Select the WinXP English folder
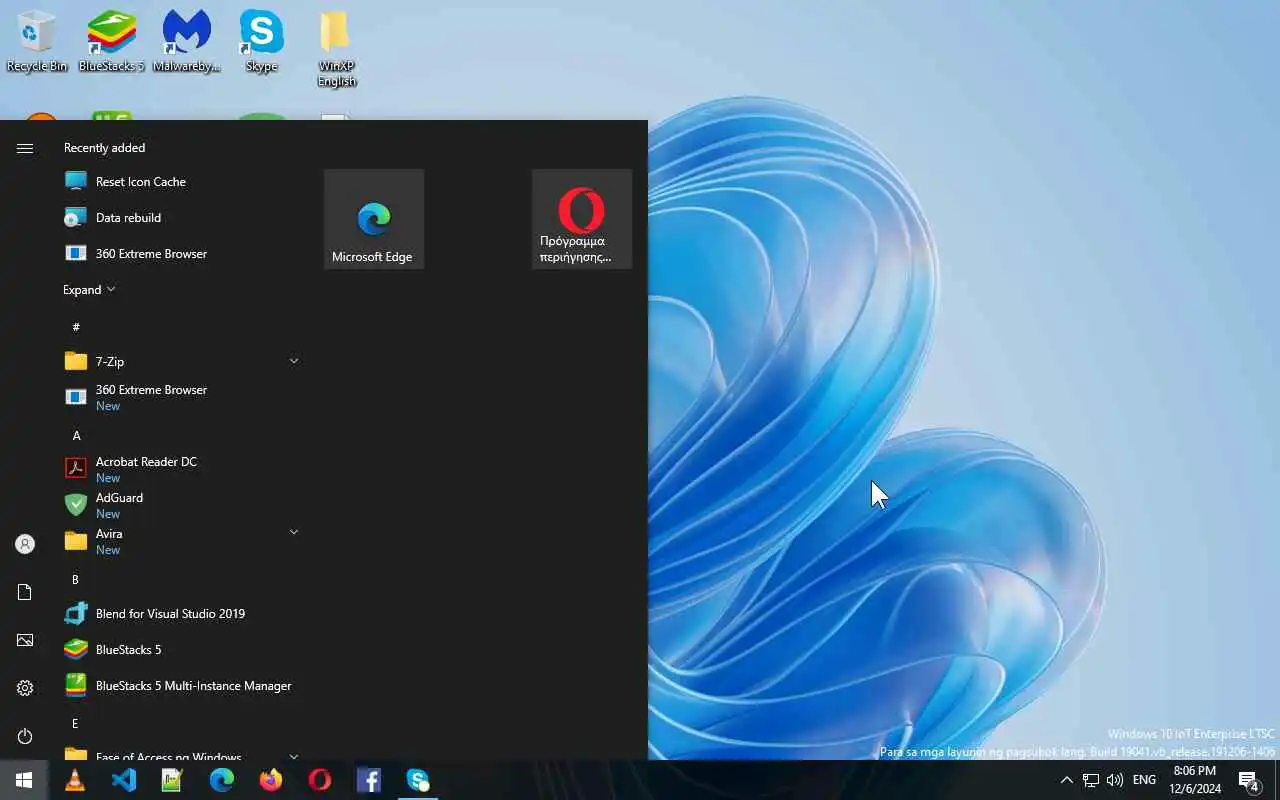 pos(336,49)
